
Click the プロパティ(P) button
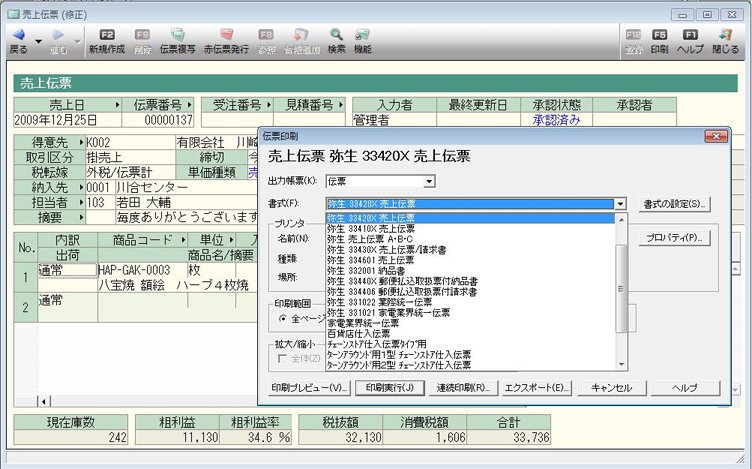point(674,238)
